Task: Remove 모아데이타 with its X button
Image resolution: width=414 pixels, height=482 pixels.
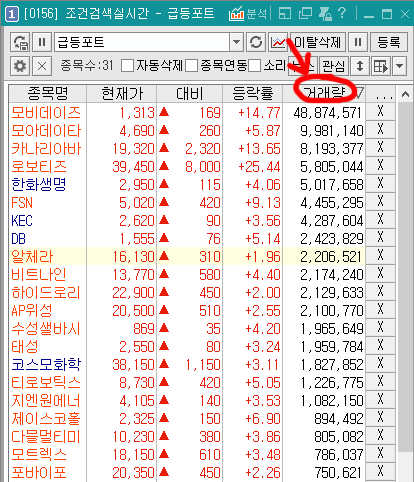Action: tap(380, 129)
